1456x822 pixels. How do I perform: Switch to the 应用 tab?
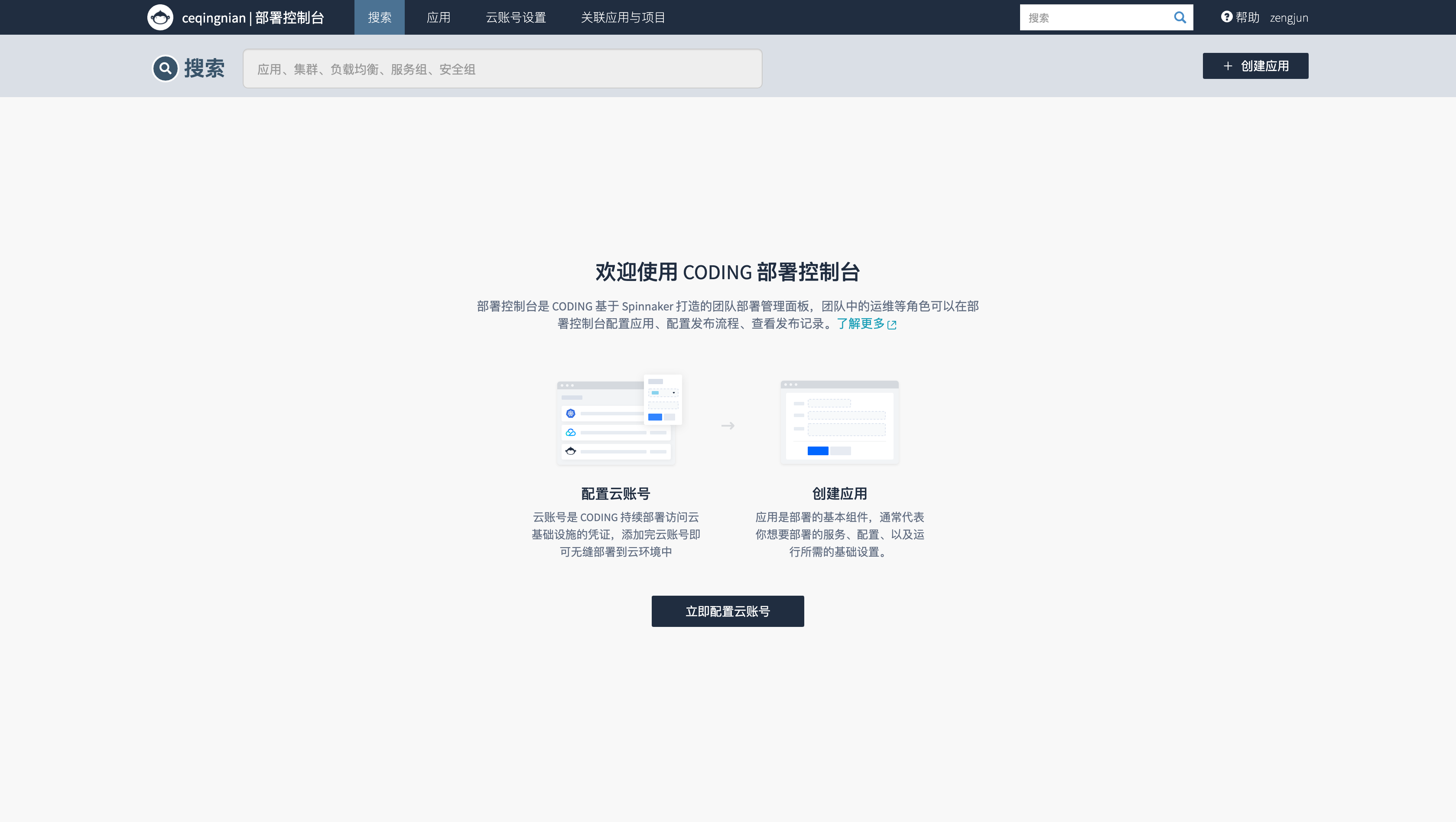pyautogui.click(x=438, y=17)
